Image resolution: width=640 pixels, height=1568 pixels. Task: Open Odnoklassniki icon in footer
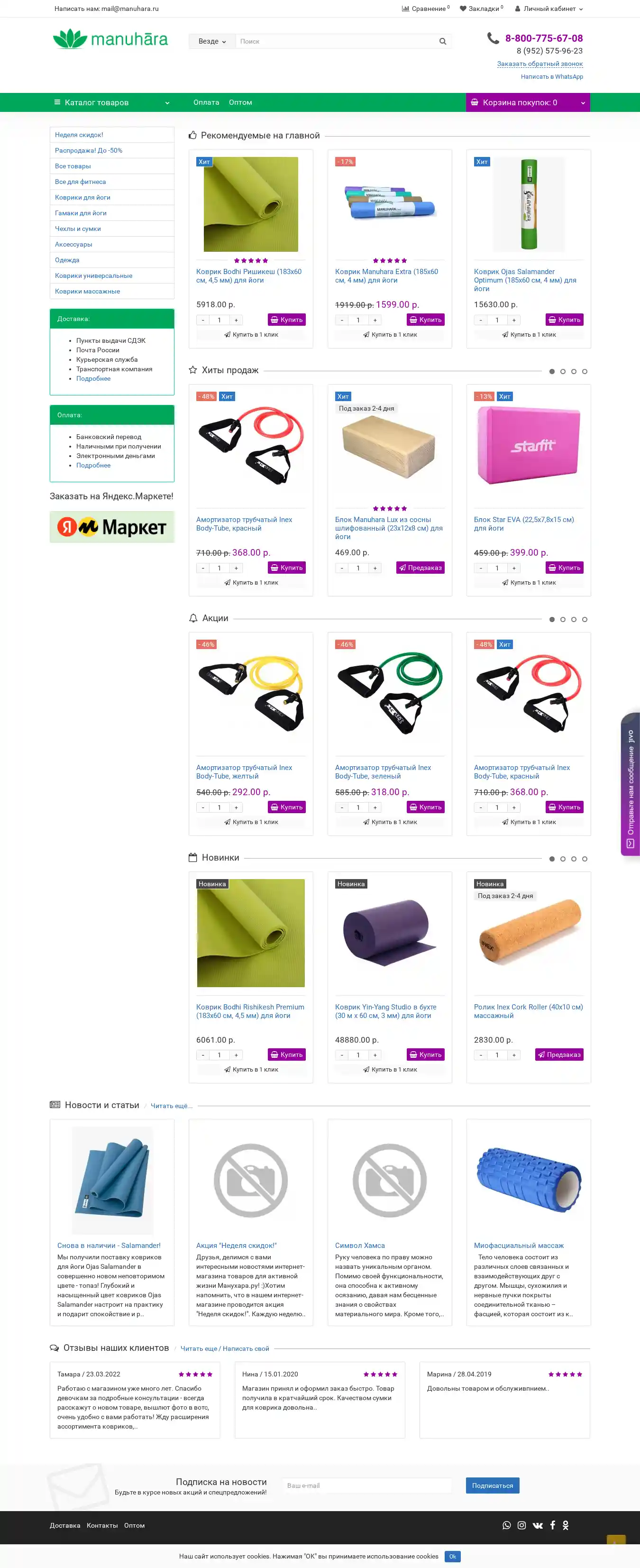tap(566, 1525)
